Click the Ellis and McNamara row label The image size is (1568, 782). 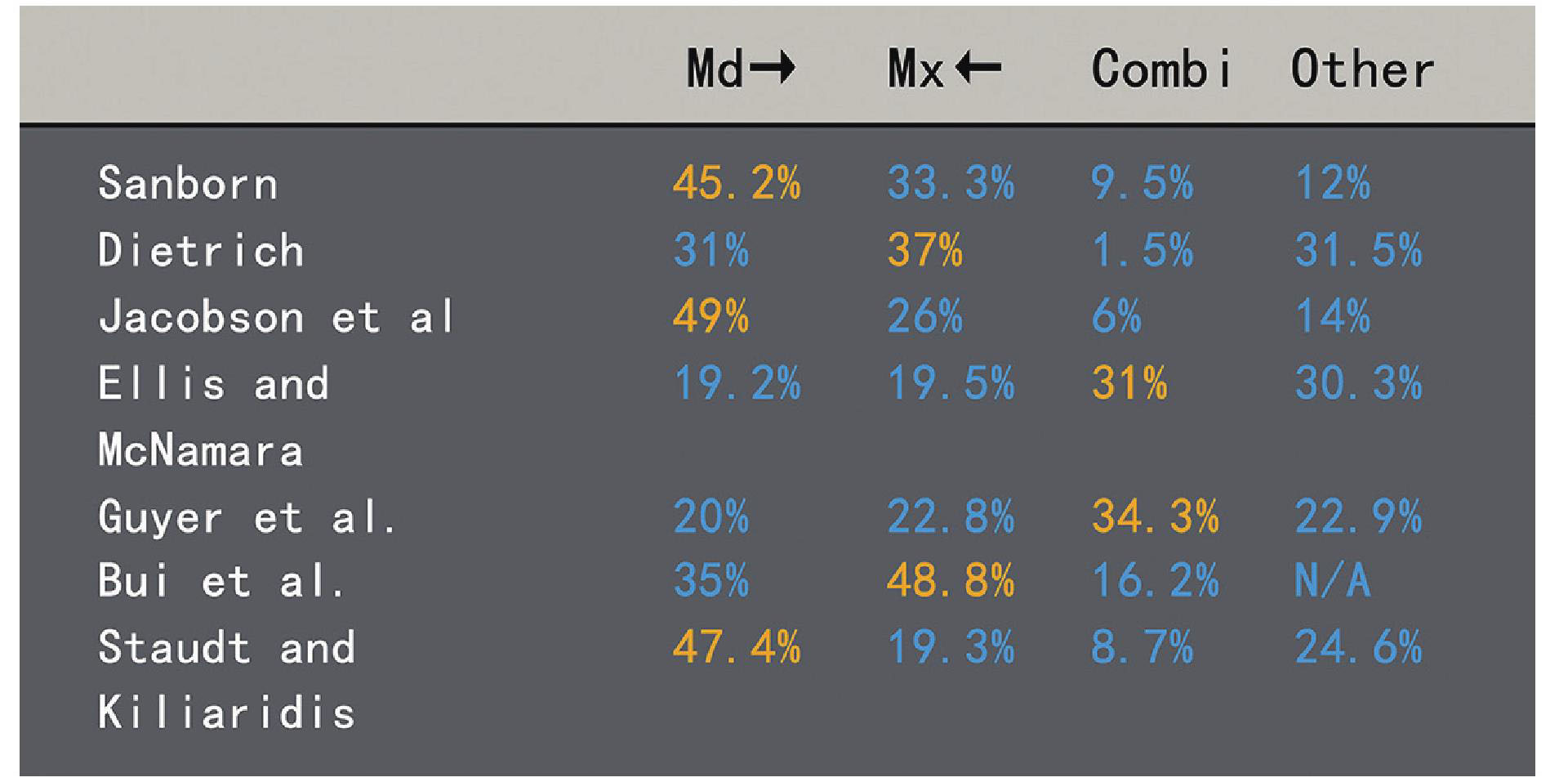(x=213, y=417)
